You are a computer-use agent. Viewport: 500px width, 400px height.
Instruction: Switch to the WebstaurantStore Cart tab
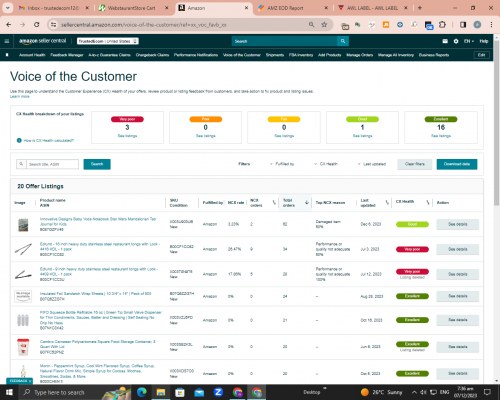tap(132, 8)
